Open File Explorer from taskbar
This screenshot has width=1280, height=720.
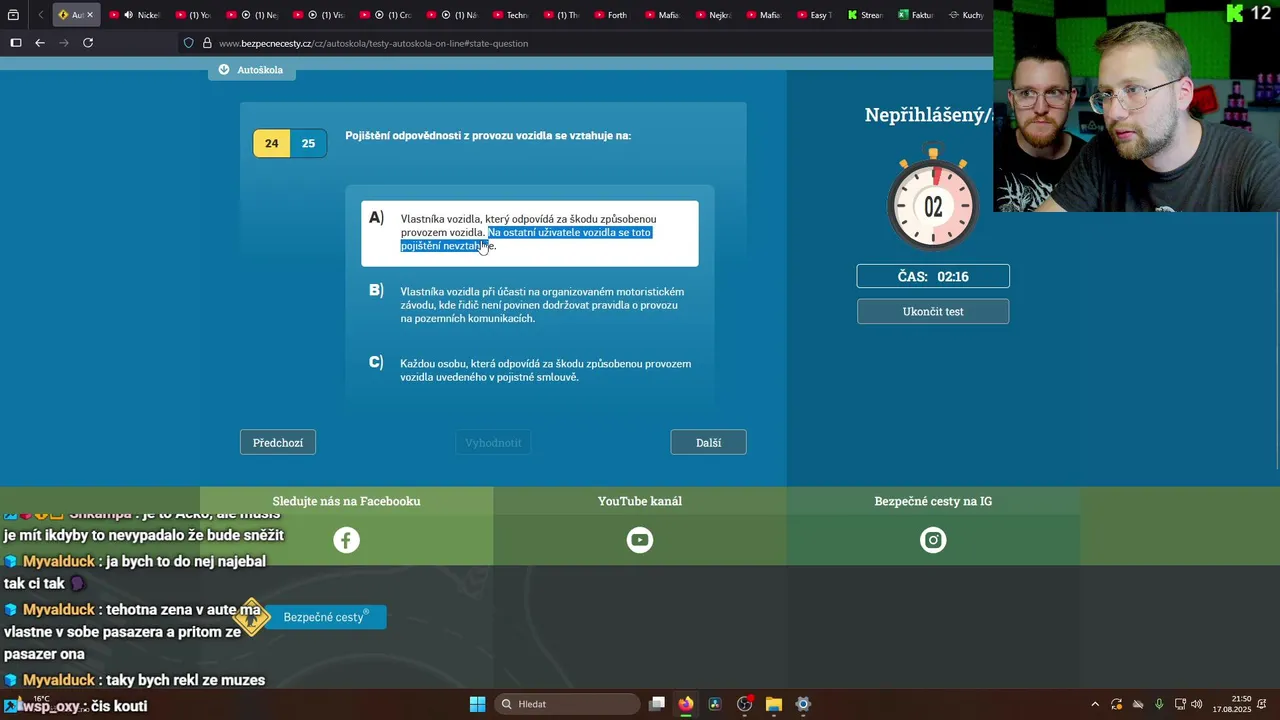[x=774, y=704]
